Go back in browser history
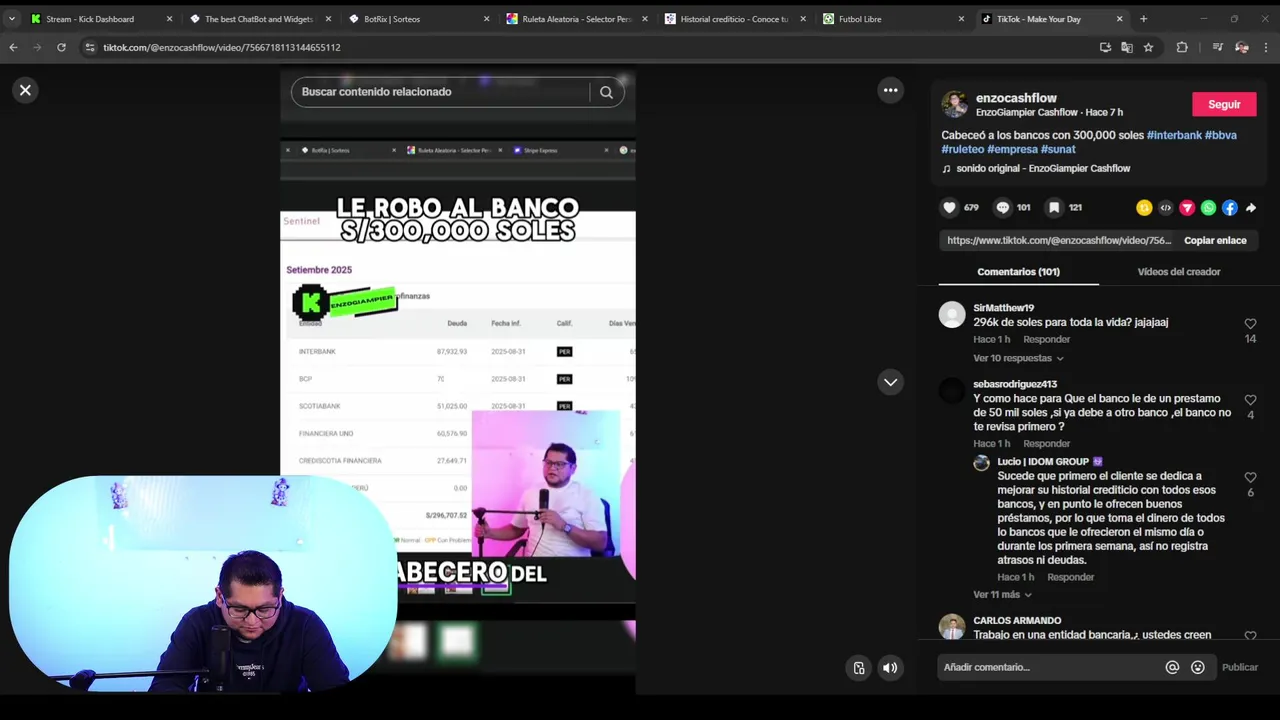The image size is (1280, 720). (13, 47)
